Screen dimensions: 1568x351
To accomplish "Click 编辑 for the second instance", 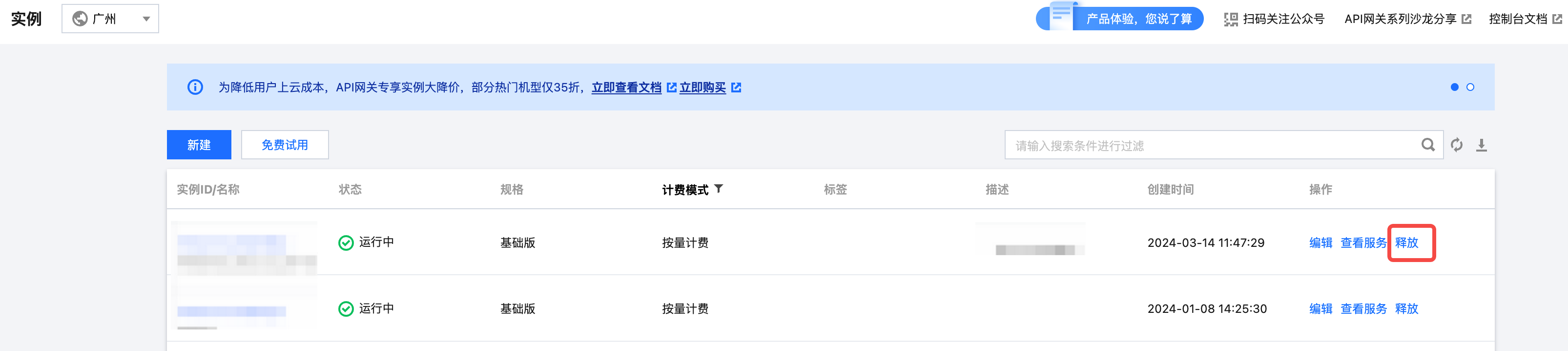I will 1320,309.
